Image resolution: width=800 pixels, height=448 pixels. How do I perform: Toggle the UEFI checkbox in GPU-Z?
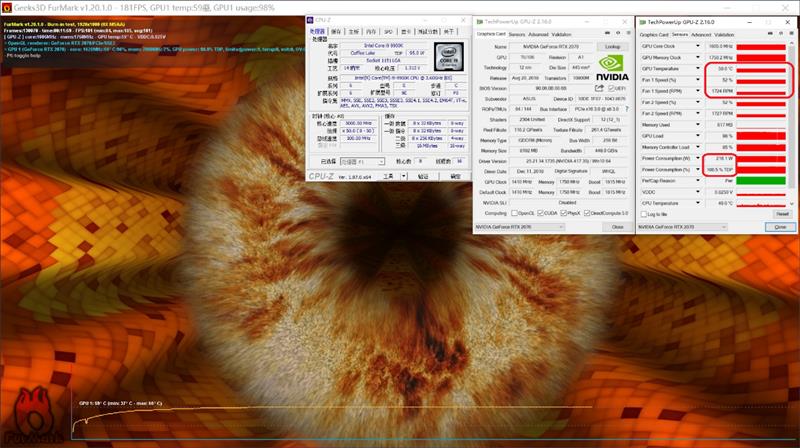611,88
